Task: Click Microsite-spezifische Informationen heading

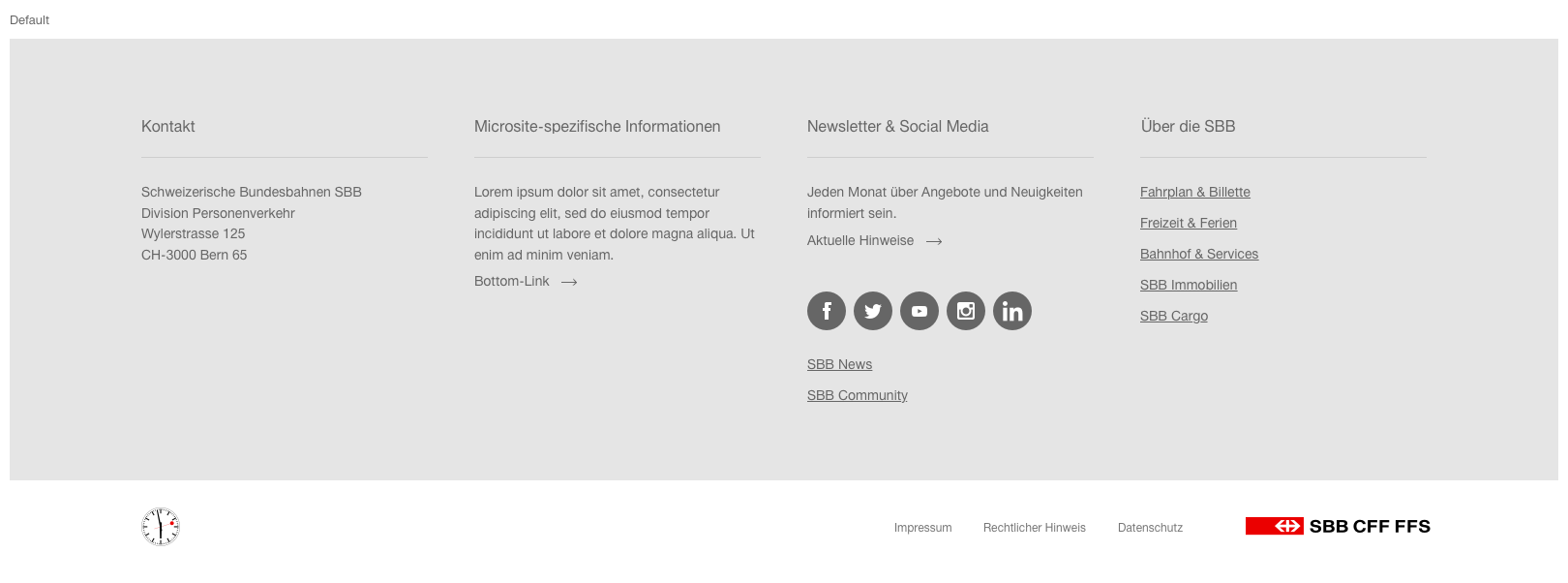Action: click(x=597, y=126)
